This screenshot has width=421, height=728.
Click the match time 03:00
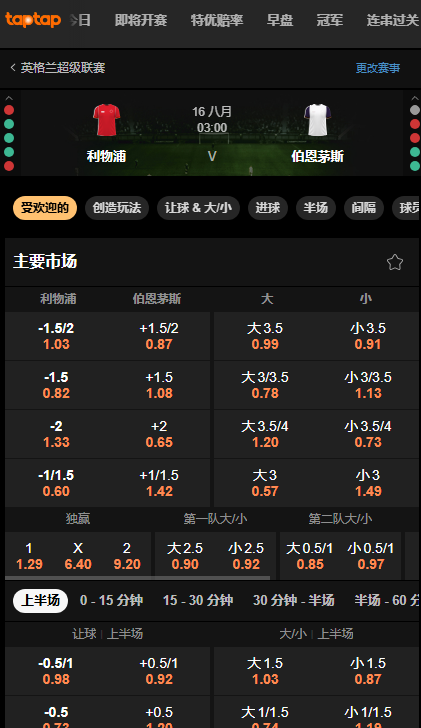pyautogui.click(x=212, y=128)
